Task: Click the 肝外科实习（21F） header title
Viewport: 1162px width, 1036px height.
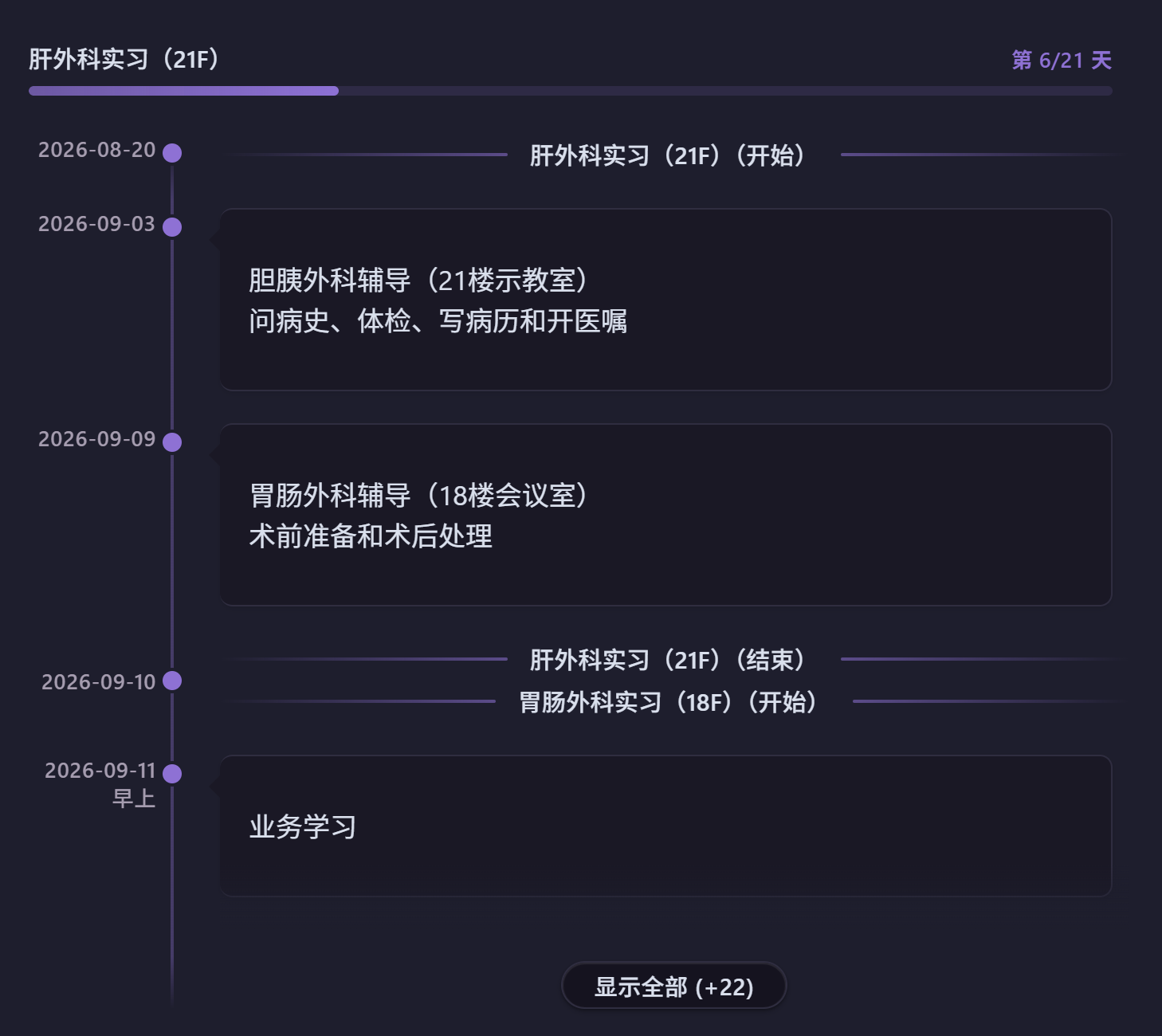Action: point(124,59)
